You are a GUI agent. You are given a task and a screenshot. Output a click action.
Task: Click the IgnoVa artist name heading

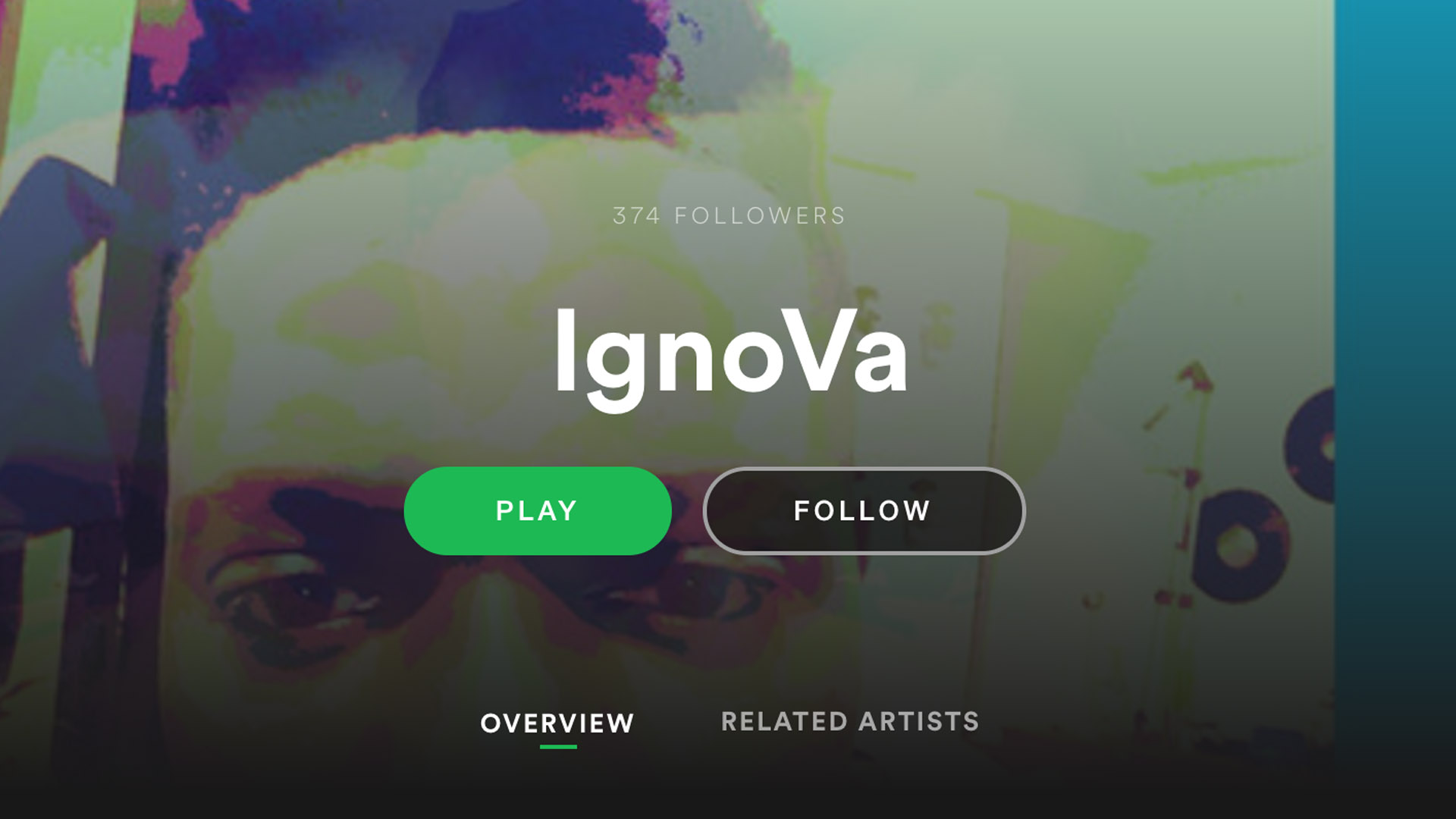[x=731, y=356]
